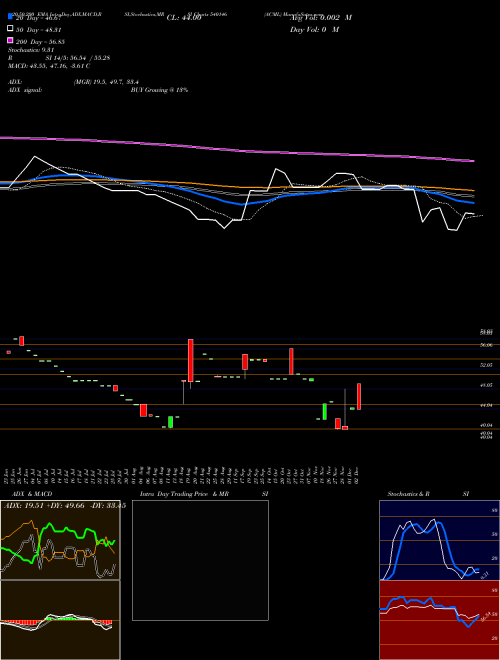Click the 'Day Vol: 0 M' text
Viewport: 500px width, 660px height.
(314, 30)
